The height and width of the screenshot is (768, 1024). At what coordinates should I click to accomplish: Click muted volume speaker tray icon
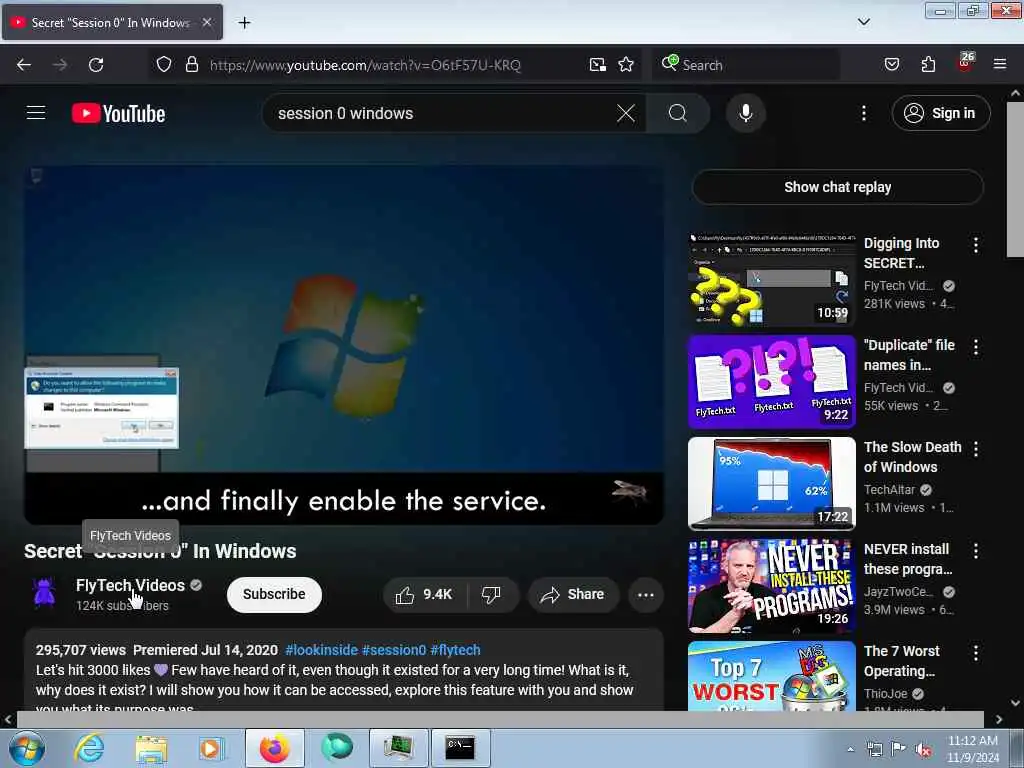923,750
